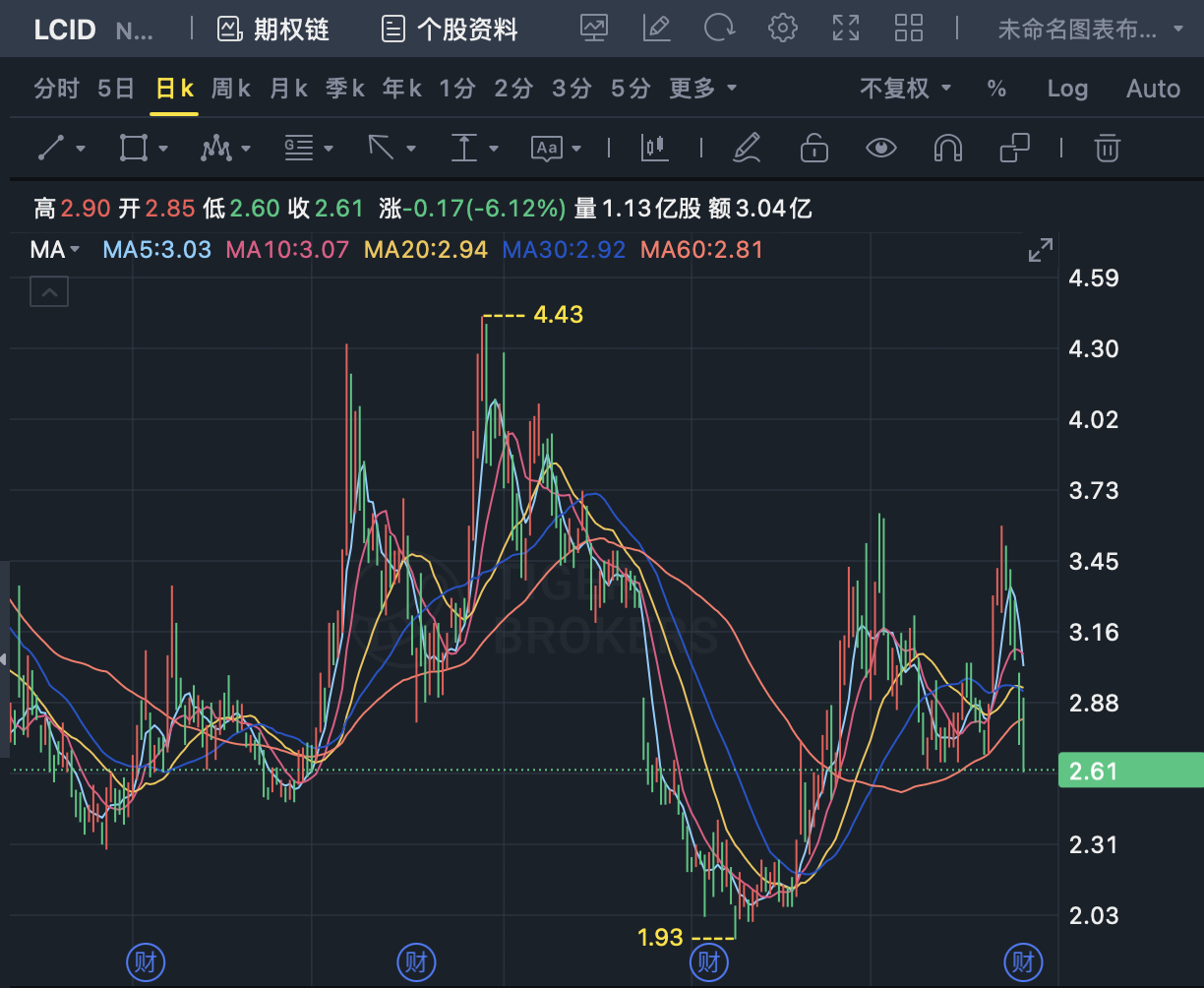Switch to the 周k weekly tab
This screenshot has width=1204, height=988.
231,89
